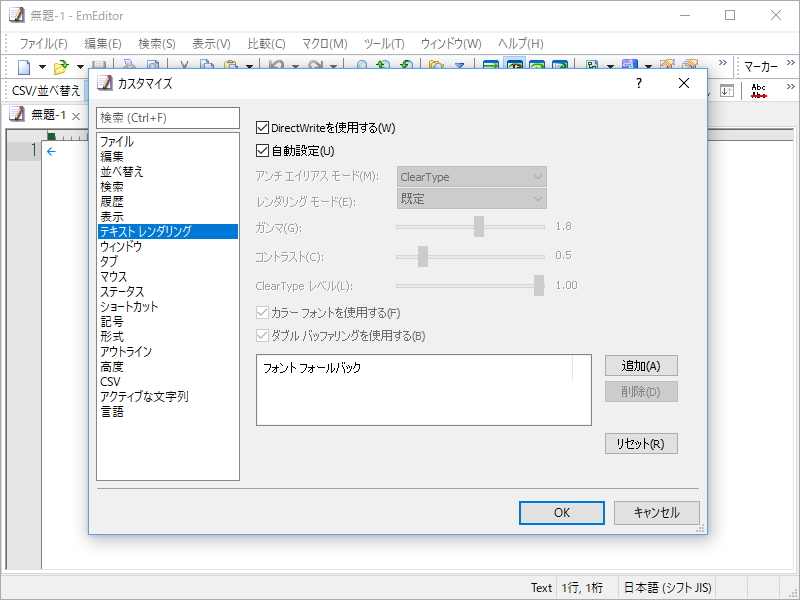Screen dimensions: 800x600
Task: Click the Copy toolbar icon
Action: pyautogui.click(x=207, y=65)
